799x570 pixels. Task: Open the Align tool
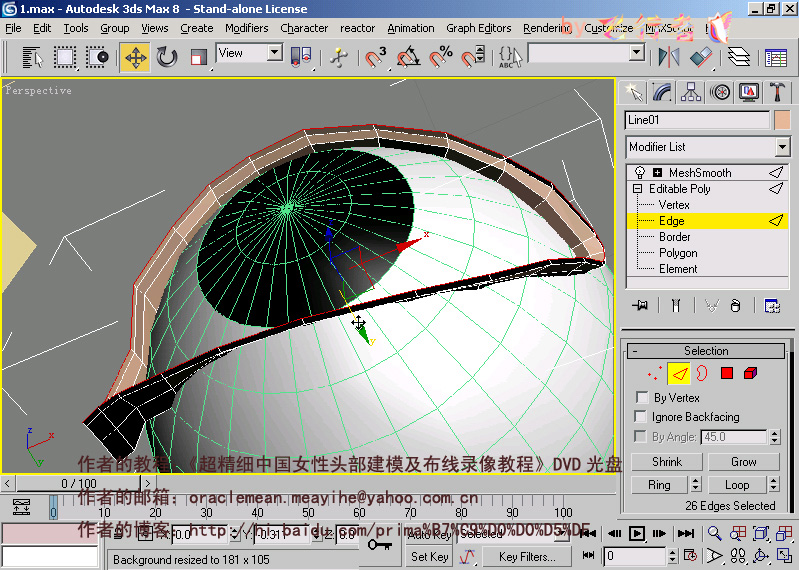tap(701, 57)
